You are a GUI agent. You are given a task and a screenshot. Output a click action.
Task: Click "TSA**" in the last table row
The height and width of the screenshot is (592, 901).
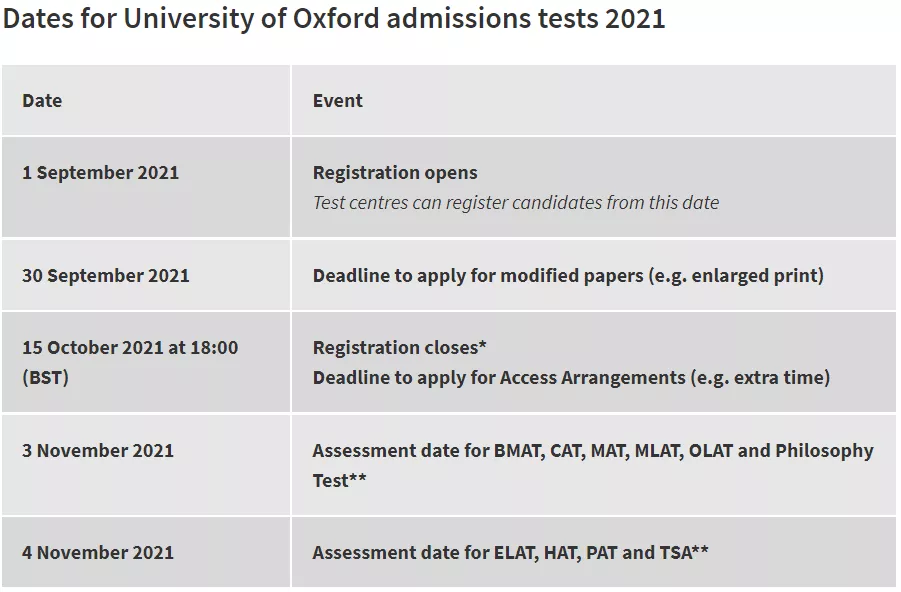click(x=684, y=553)
